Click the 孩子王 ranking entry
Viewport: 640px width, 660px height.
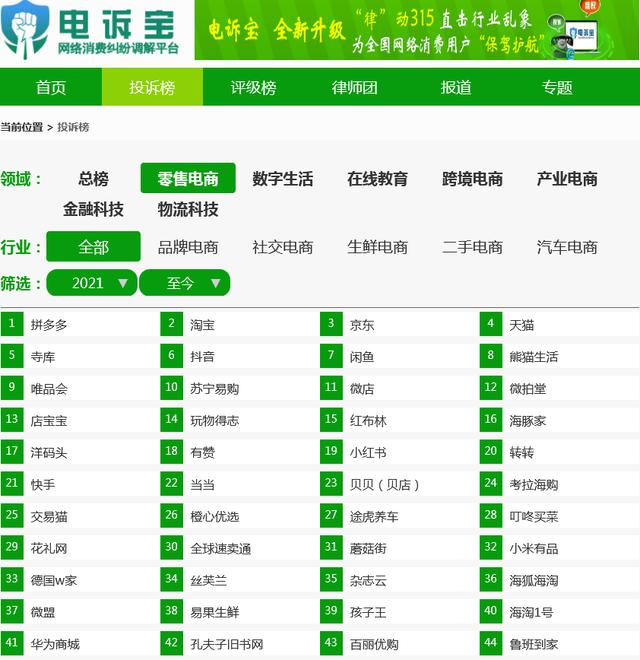(x=368, y=612)
